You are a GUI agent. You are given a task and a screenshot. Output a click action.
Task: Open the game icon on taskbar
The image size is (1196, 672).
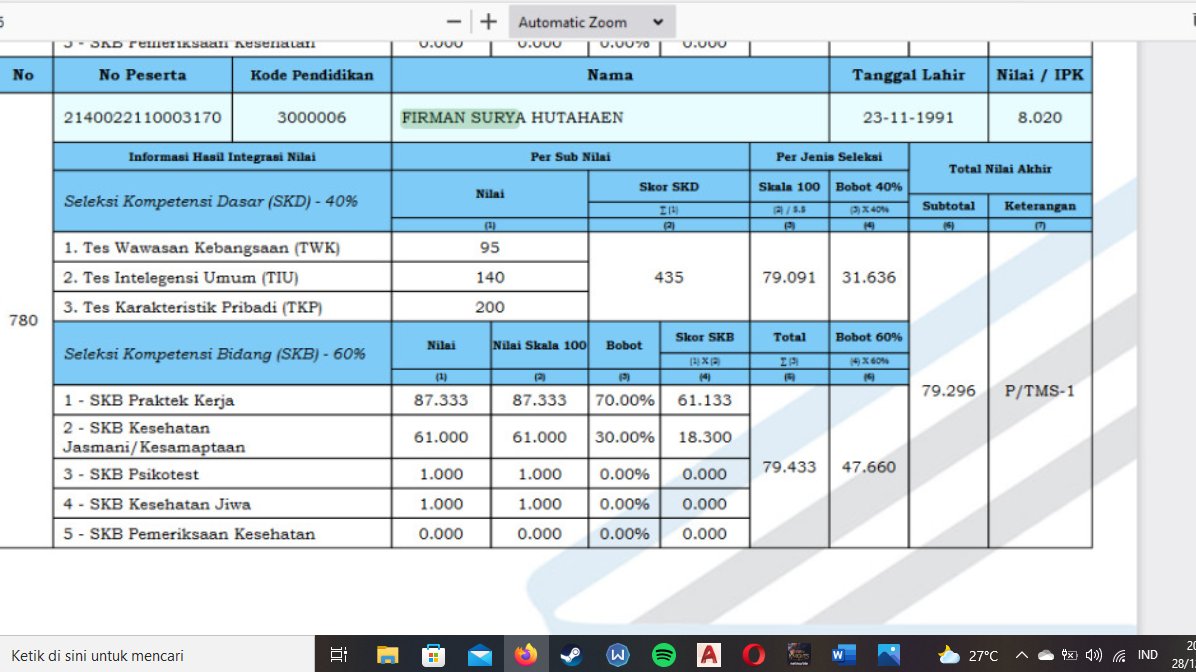click(x=799, y=654)
